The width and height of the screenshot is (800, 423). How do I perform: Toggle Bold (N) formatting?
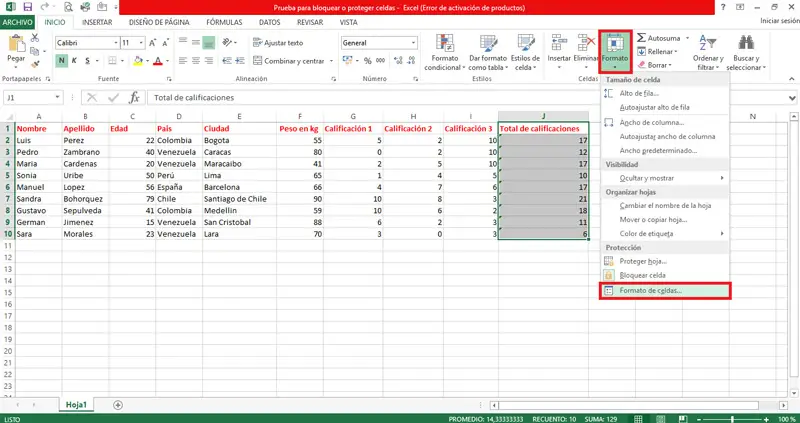tap(62, 61)
